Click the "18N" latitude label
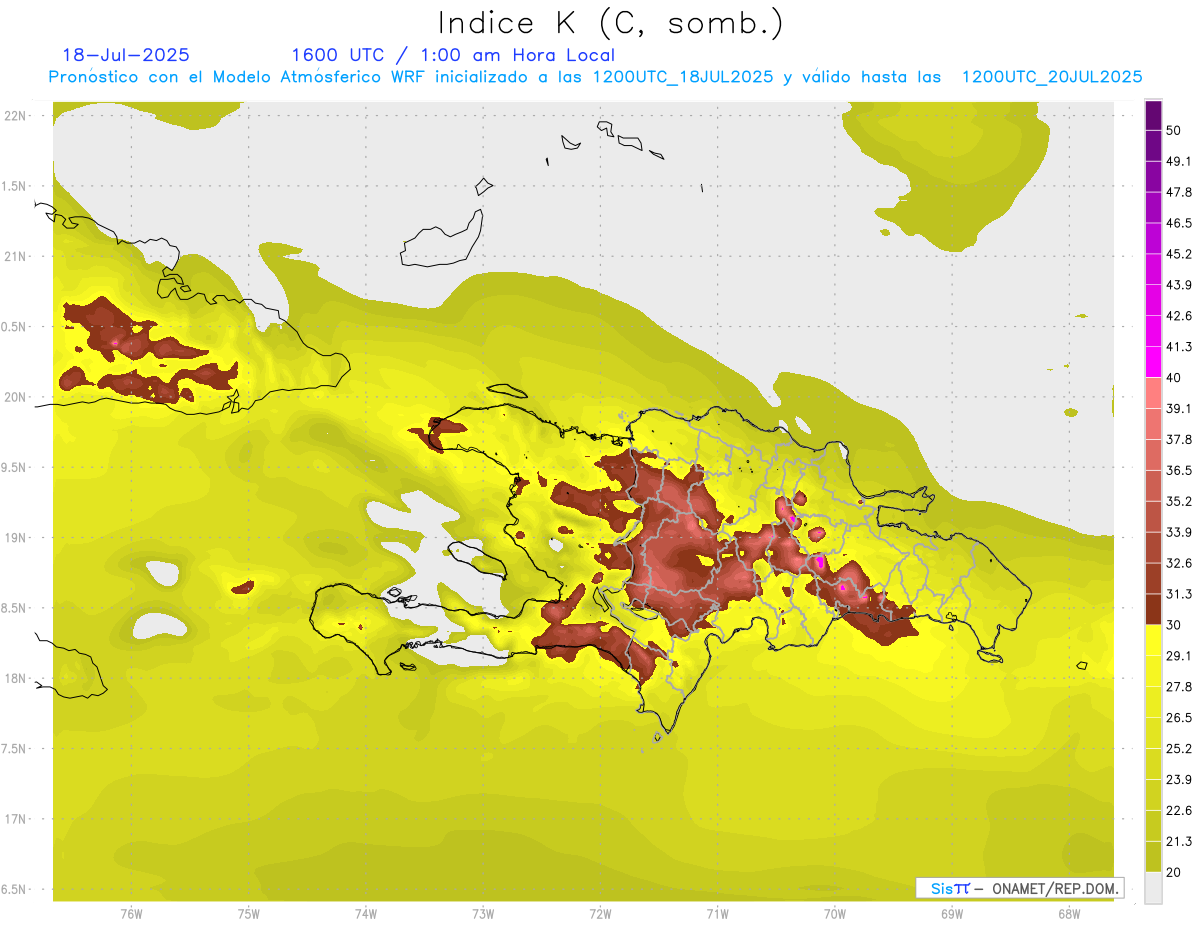 [x=16, y=678]
